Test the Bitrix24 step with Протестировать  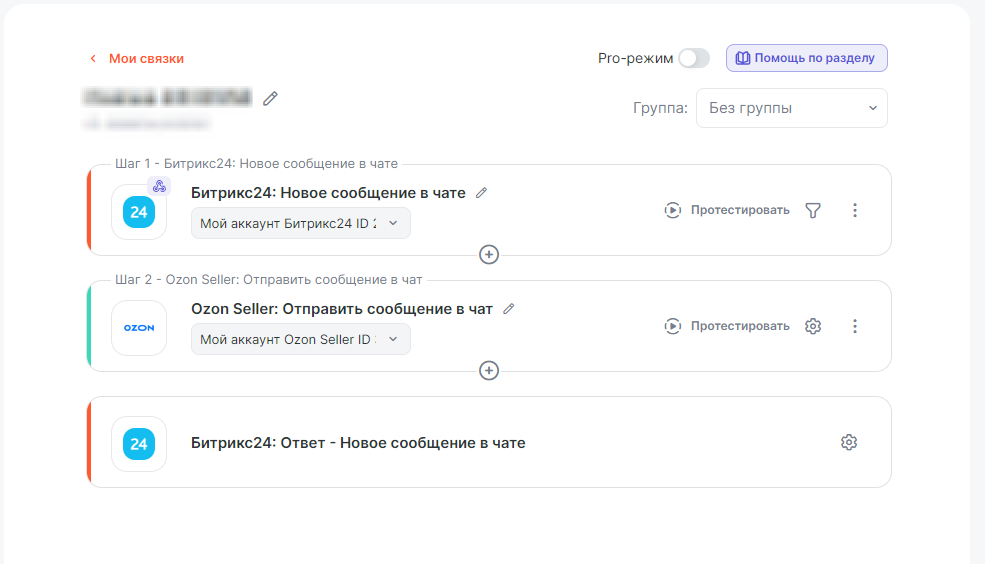tap(727, 210)
